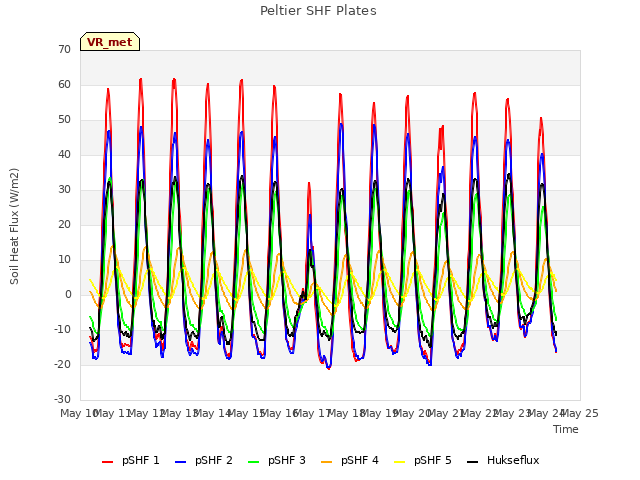Click the y-axis tick 60

click(64, 84)
